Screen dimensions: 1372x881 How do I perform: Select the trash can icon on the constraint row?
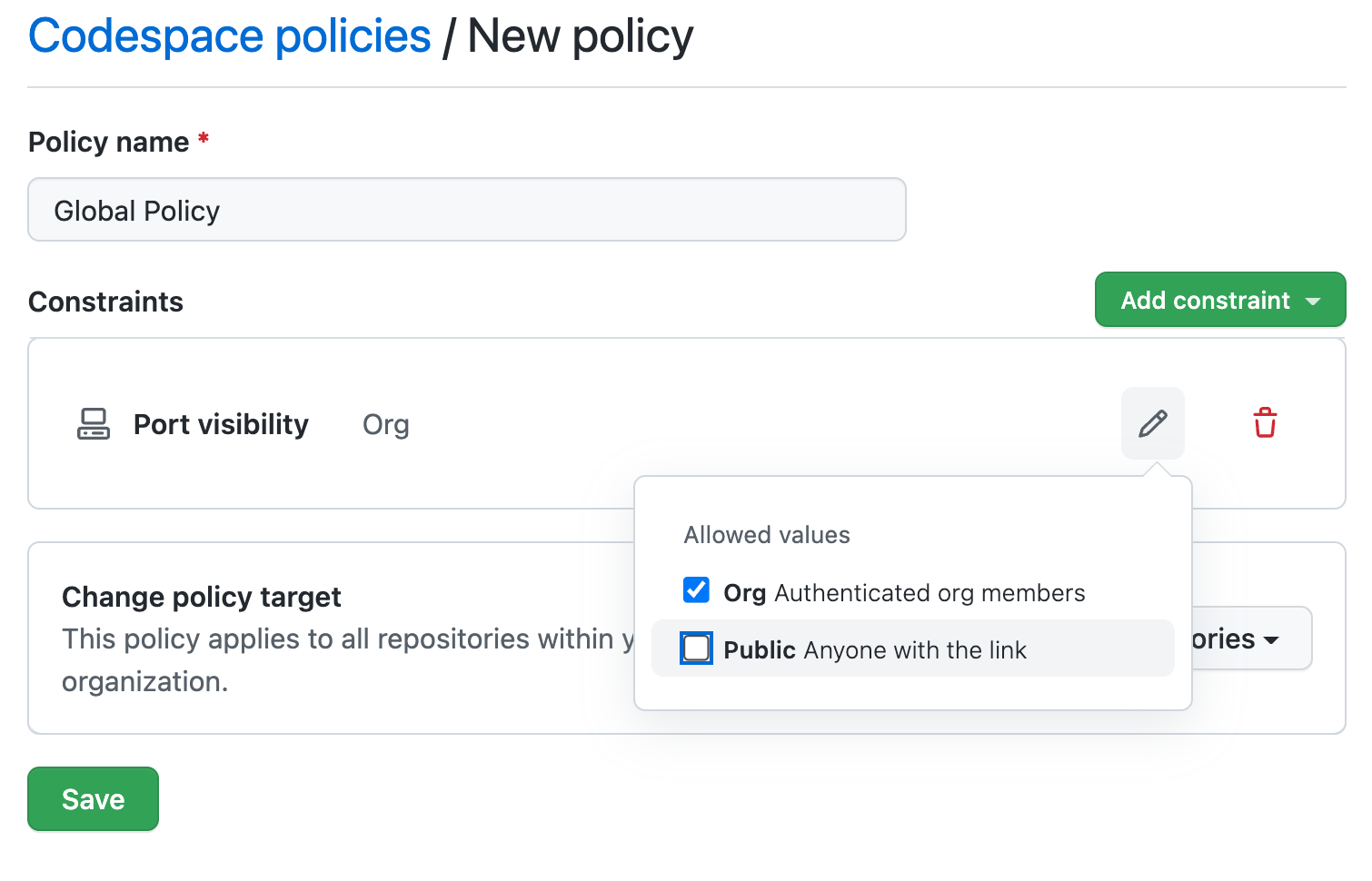pyautogui.click(x=1265, y=422)
